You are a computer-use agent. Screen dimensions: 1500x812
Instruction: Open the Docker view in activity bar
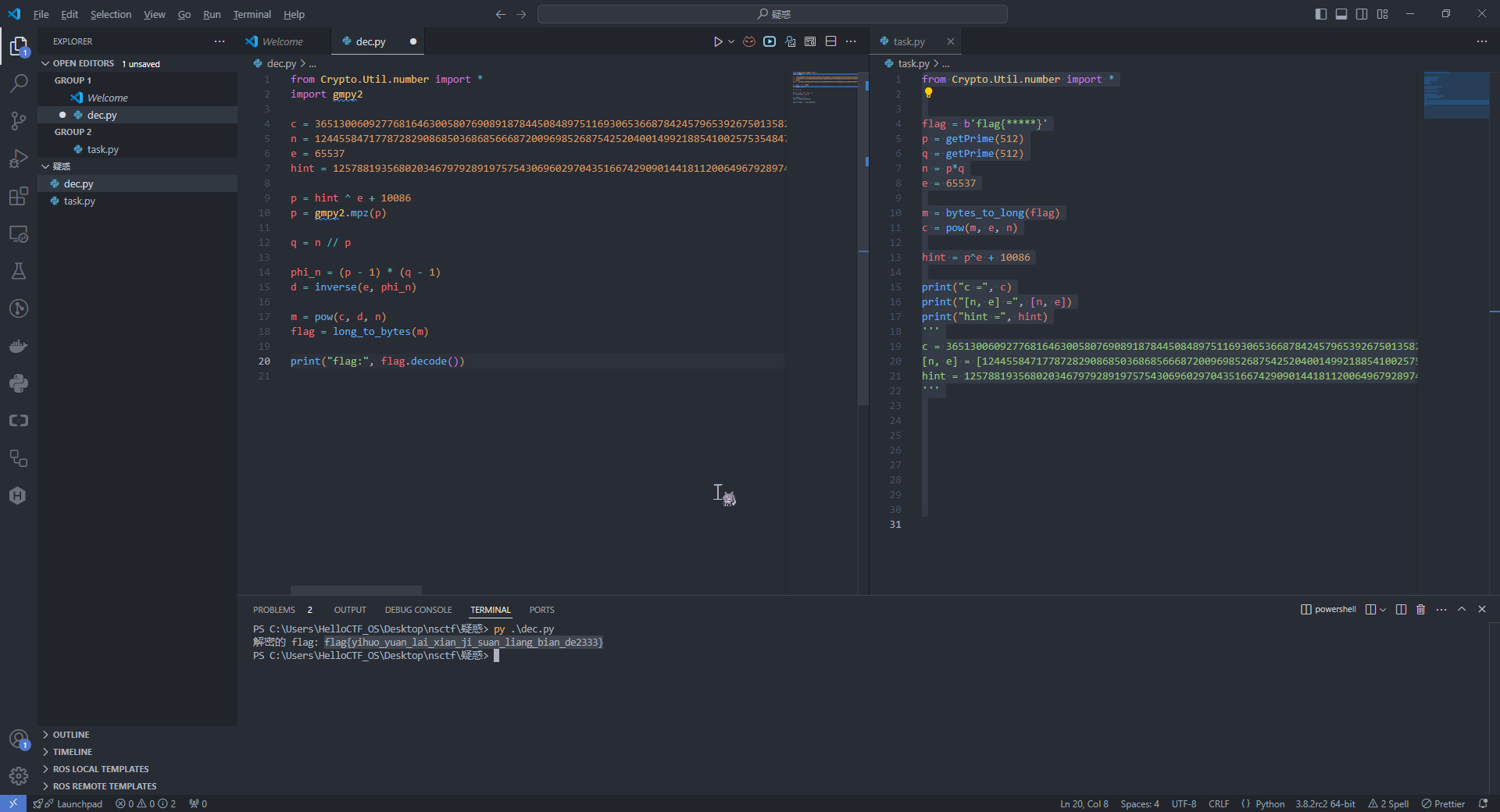[19, 346]
